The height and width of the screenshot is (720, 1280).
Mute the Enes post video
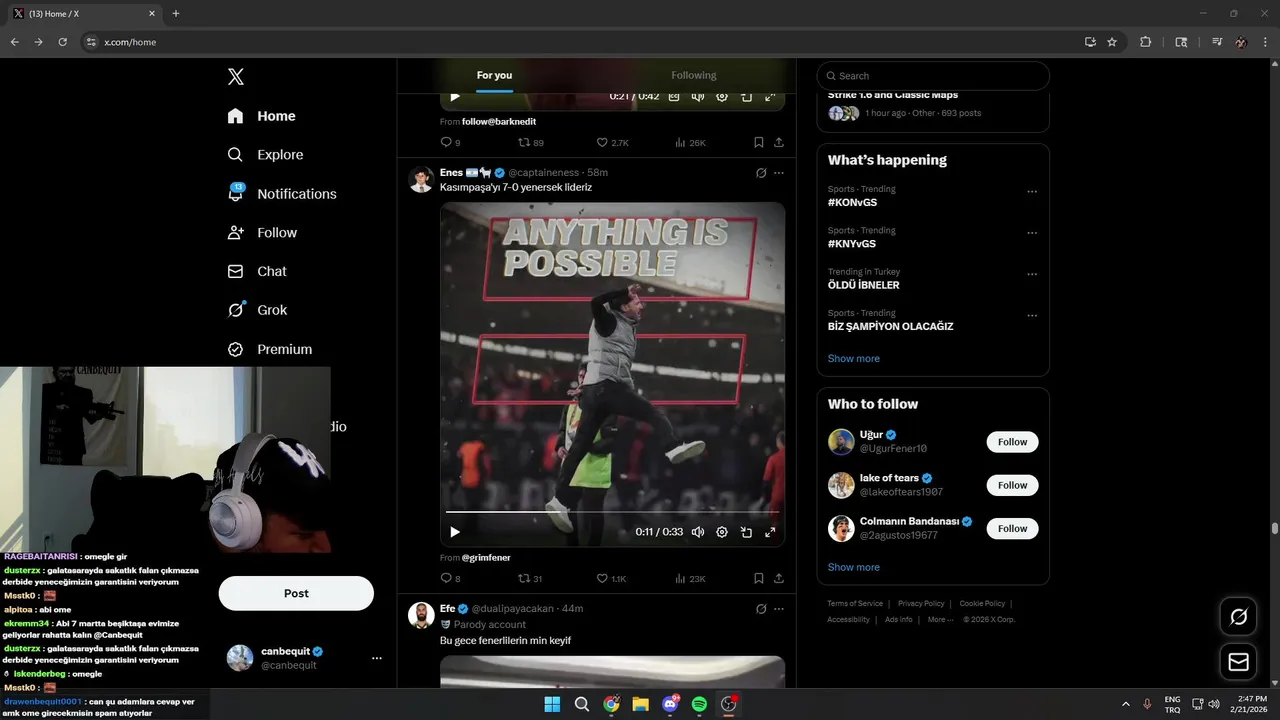698,532
